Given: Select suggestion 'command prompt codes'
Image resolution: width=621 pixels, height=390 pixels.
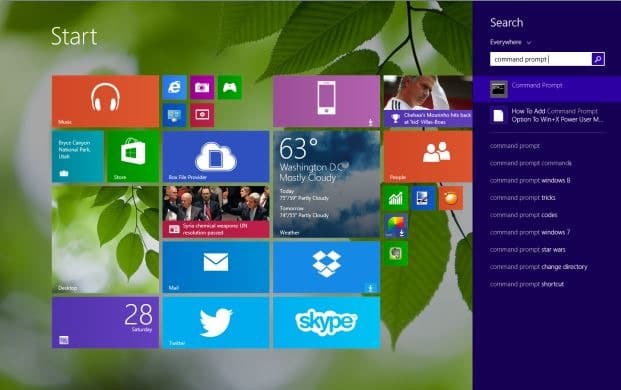Looking at the screenshot, I should (x=524, y=215).
